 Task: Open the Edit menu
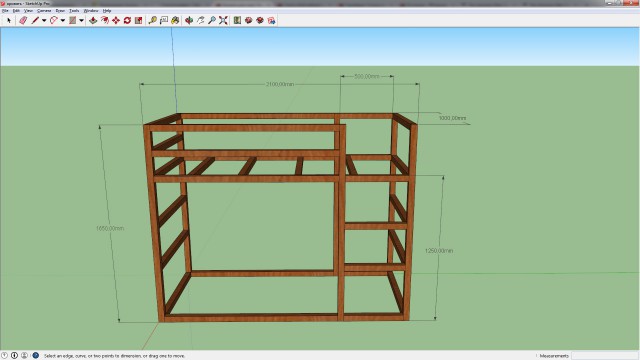tap(16, 11)
